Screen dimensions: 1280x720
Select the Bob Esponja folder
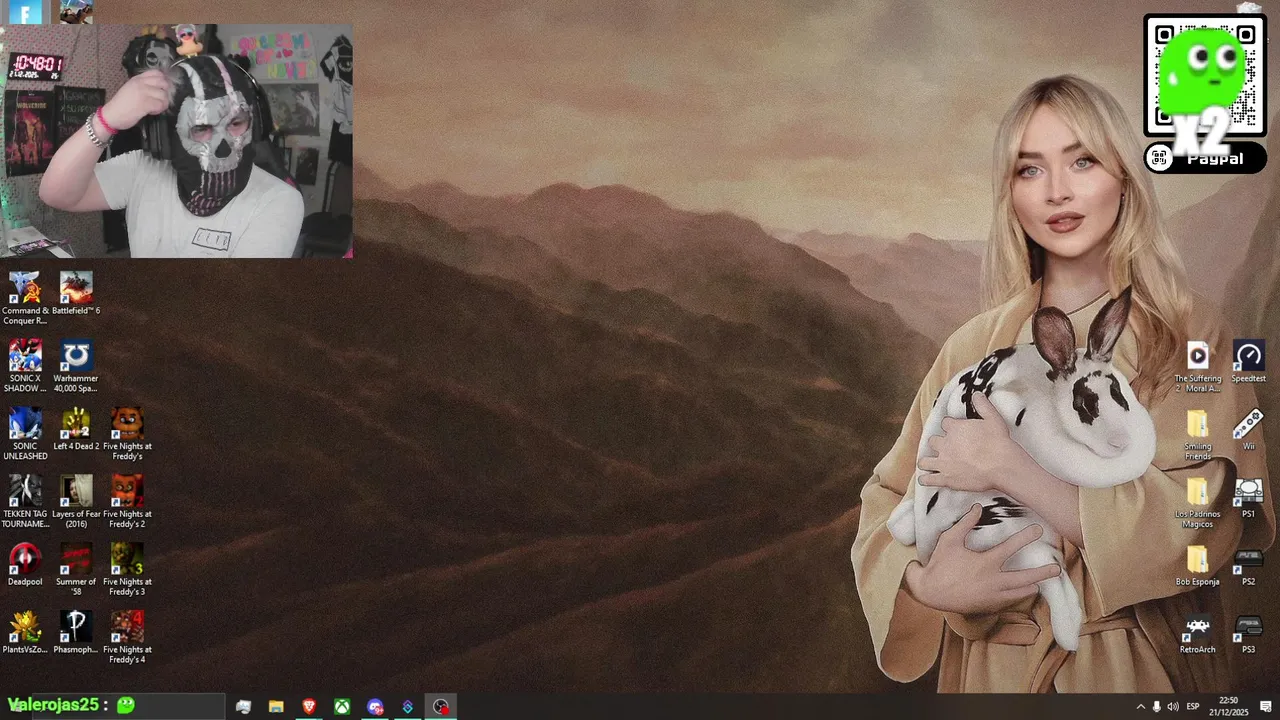pos(1198,565)
